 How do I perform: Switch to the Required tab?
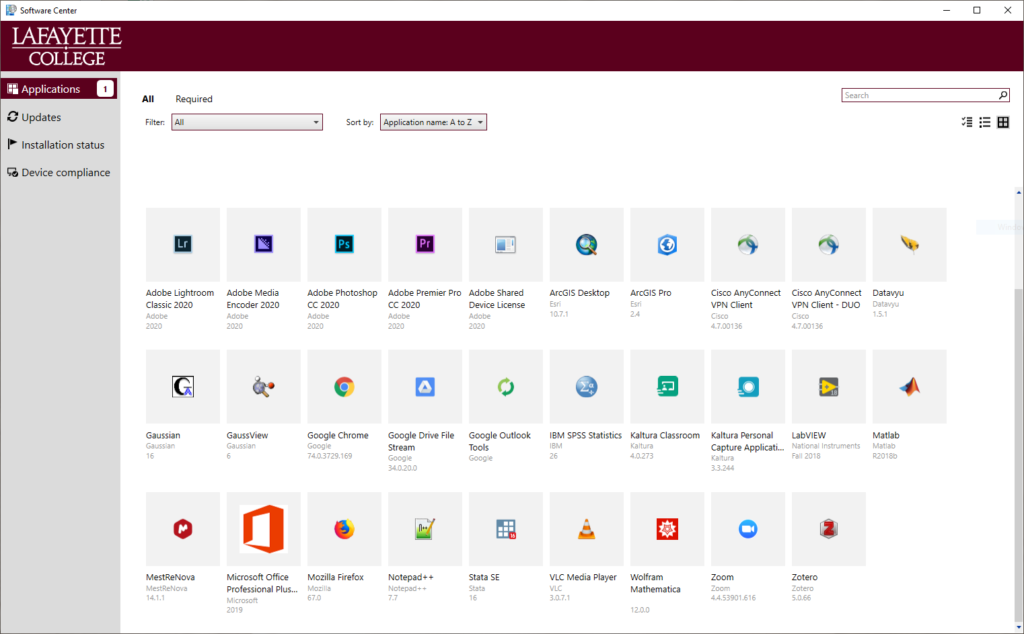(193, 98)
